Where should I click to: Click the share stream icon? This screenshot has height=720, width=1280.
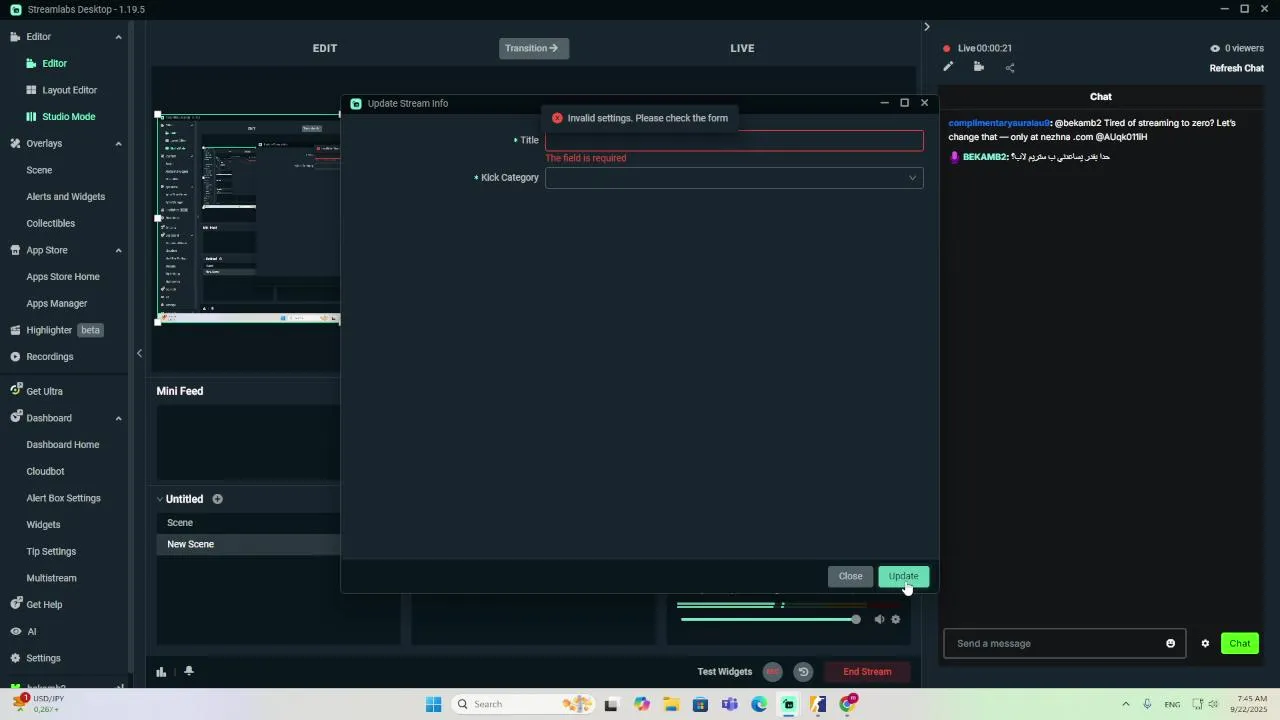(x=1010, y=68)
